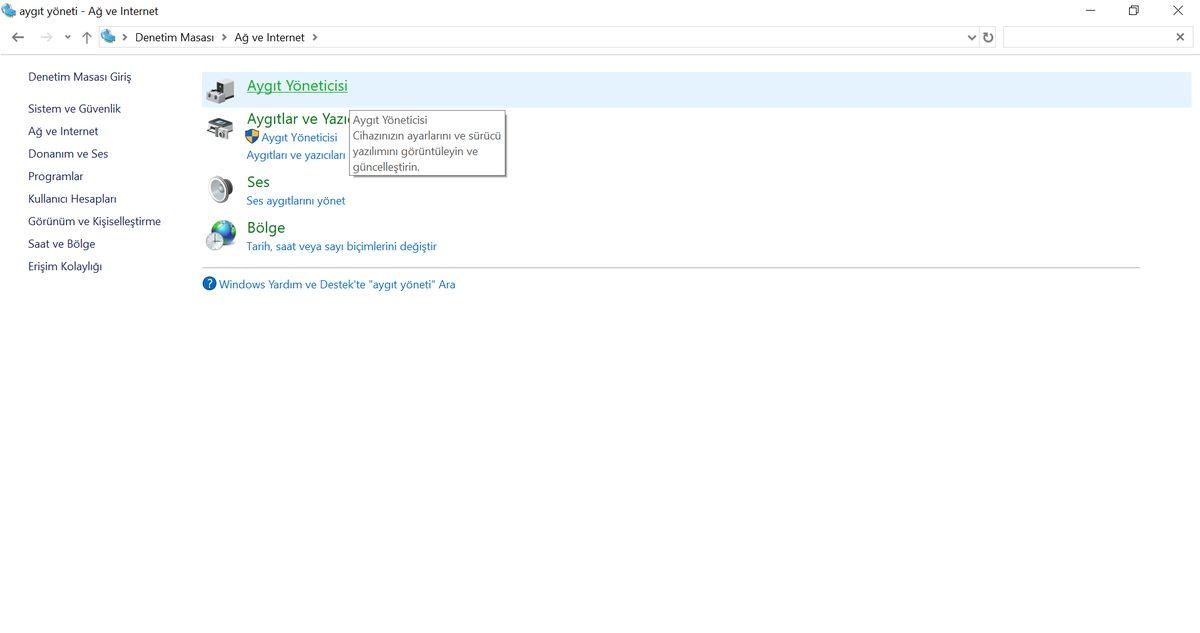Open the Aygıt Yöneticisi heading link
Viewport: 1200px width, 633px height.
point(297,86)
